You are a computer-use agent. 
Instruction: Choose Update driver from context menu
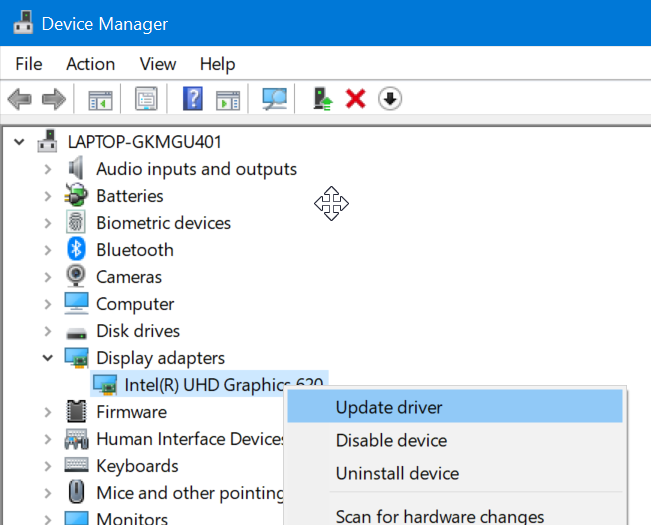pos(389,407)
